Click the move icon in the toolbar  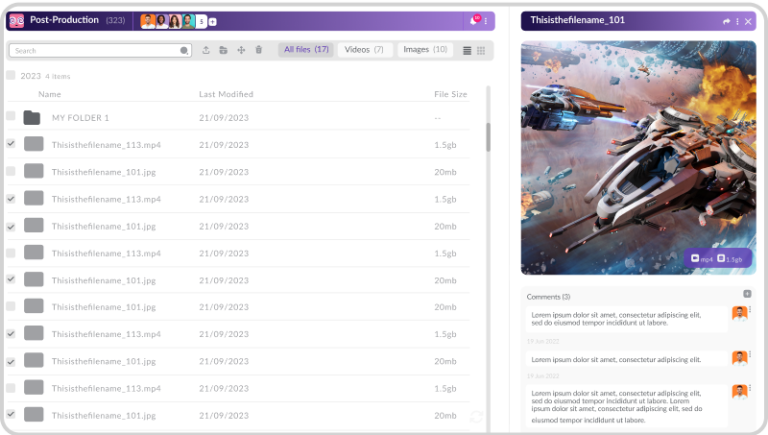241,50
